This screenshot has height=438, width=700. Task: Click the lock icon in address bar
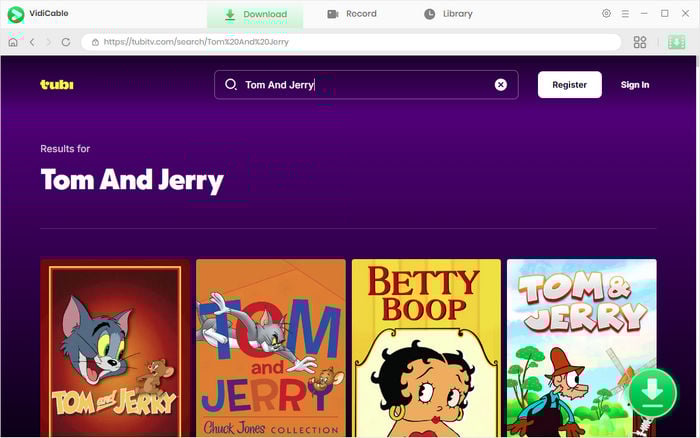[95, 42]
